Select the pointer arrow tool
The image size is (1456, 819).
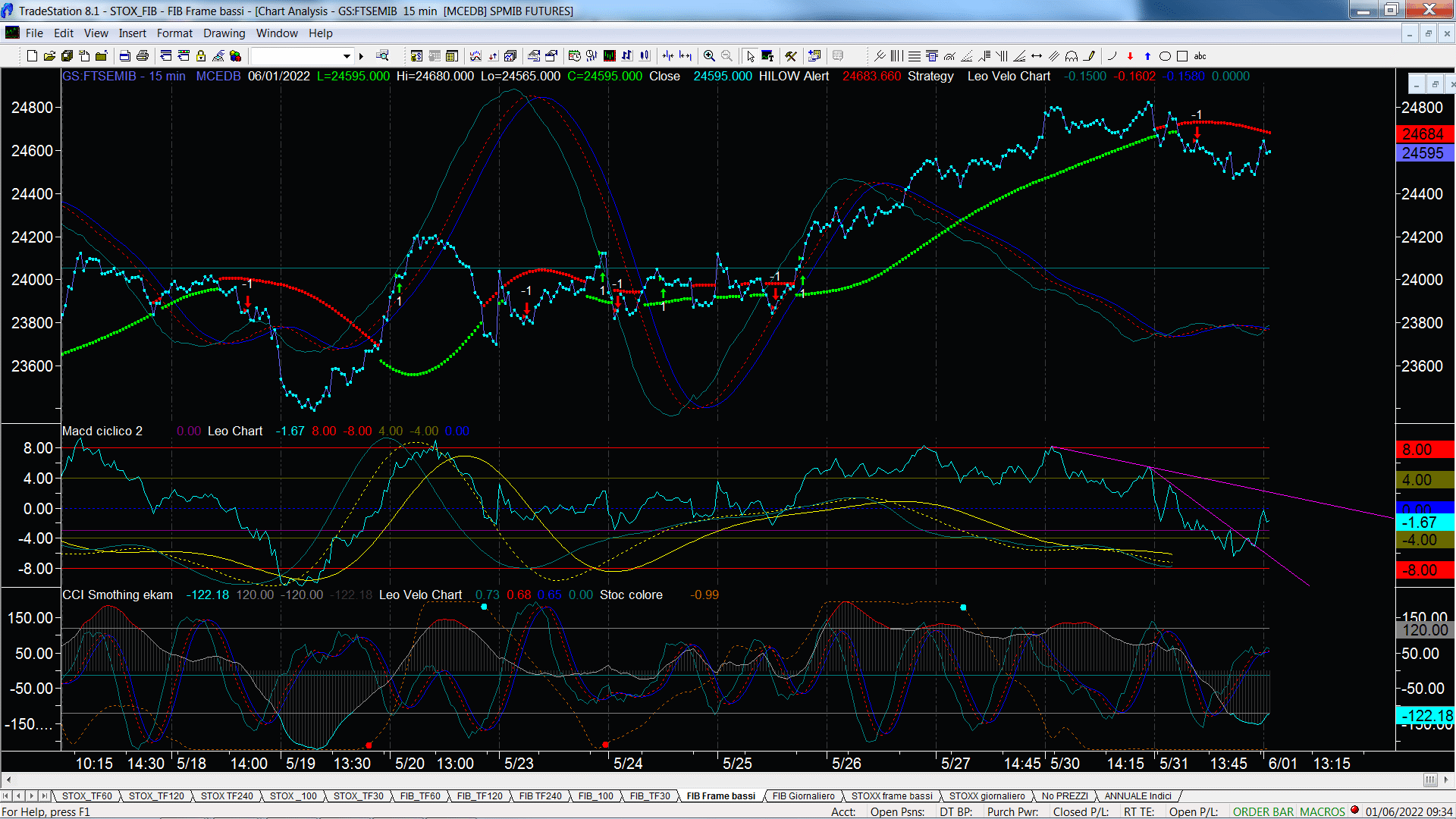750,56
